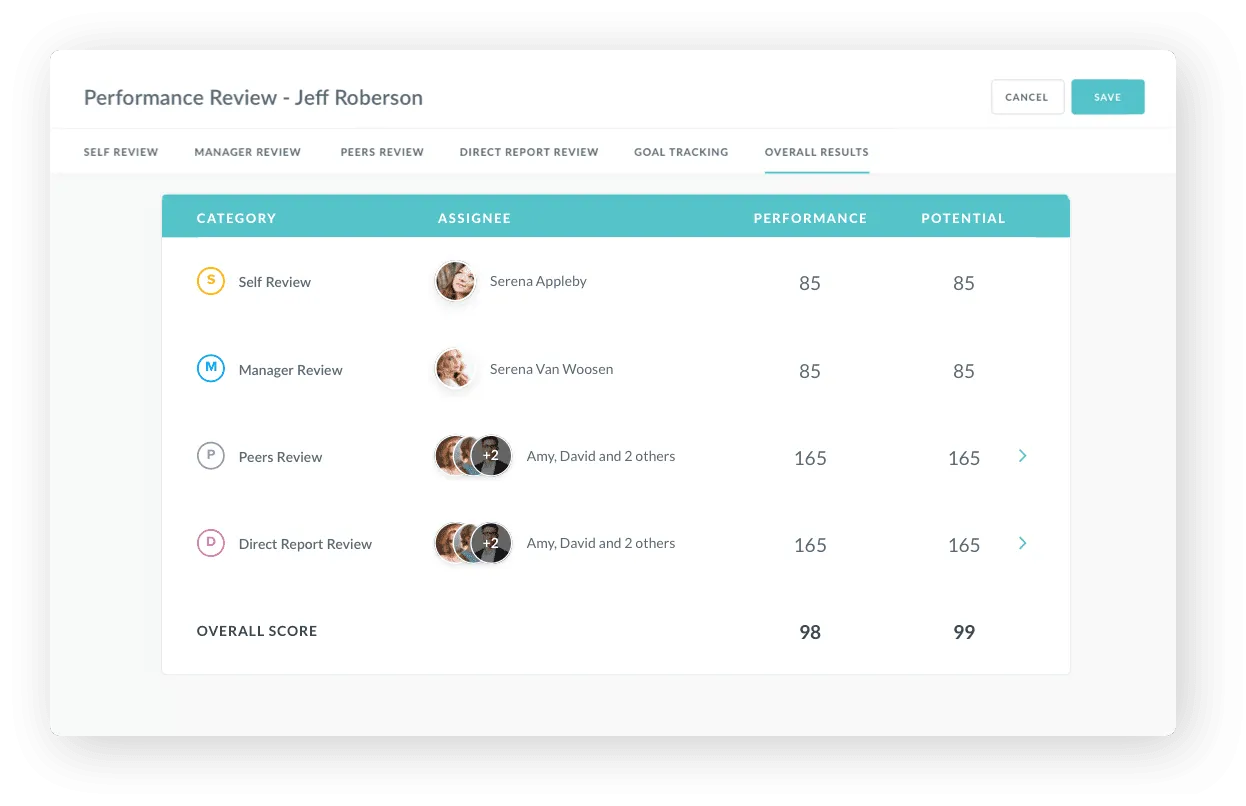Click the gray P Peers Review icon

[x=210, y=456]
